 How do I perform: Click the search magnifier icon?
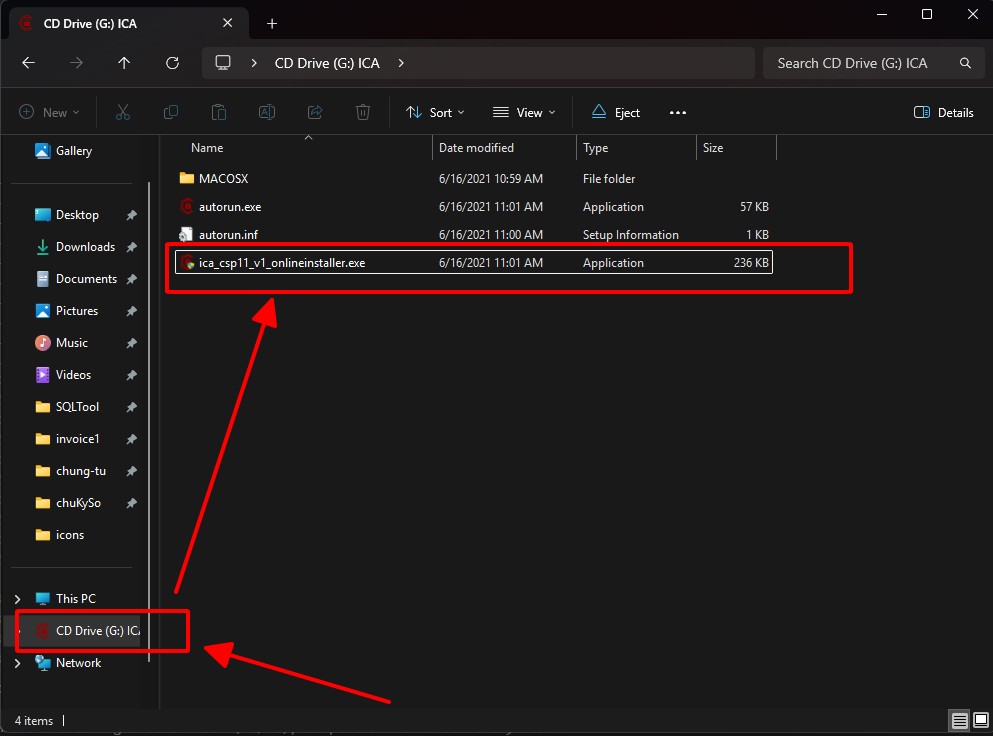point(965,63)
